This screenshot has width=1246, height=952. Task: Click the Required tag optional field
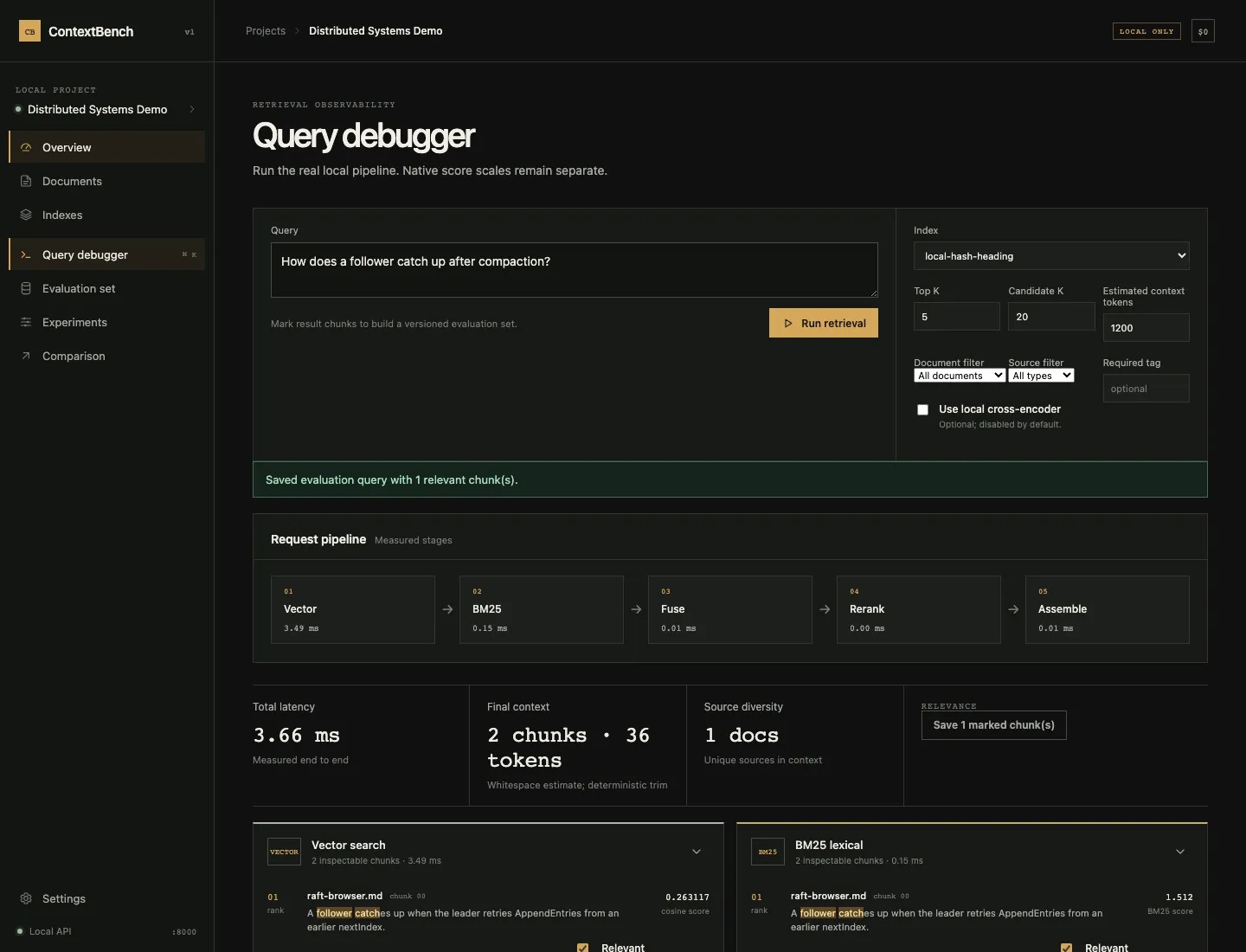[x=1146, y=388]
